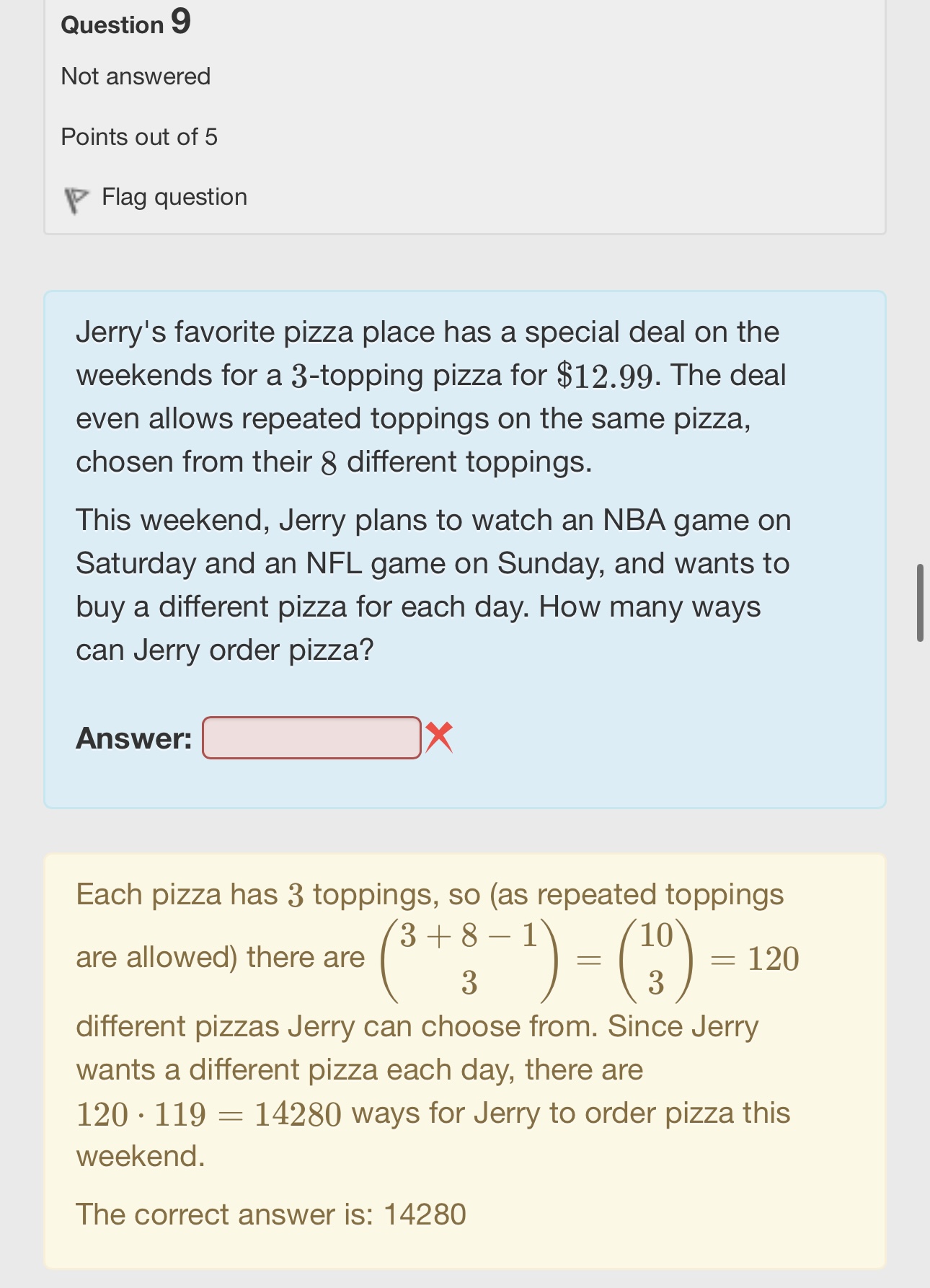Click the "10 choose 3" binomial expression
This screenshot has height=1288, width=930.
click(x=655, y=959)
